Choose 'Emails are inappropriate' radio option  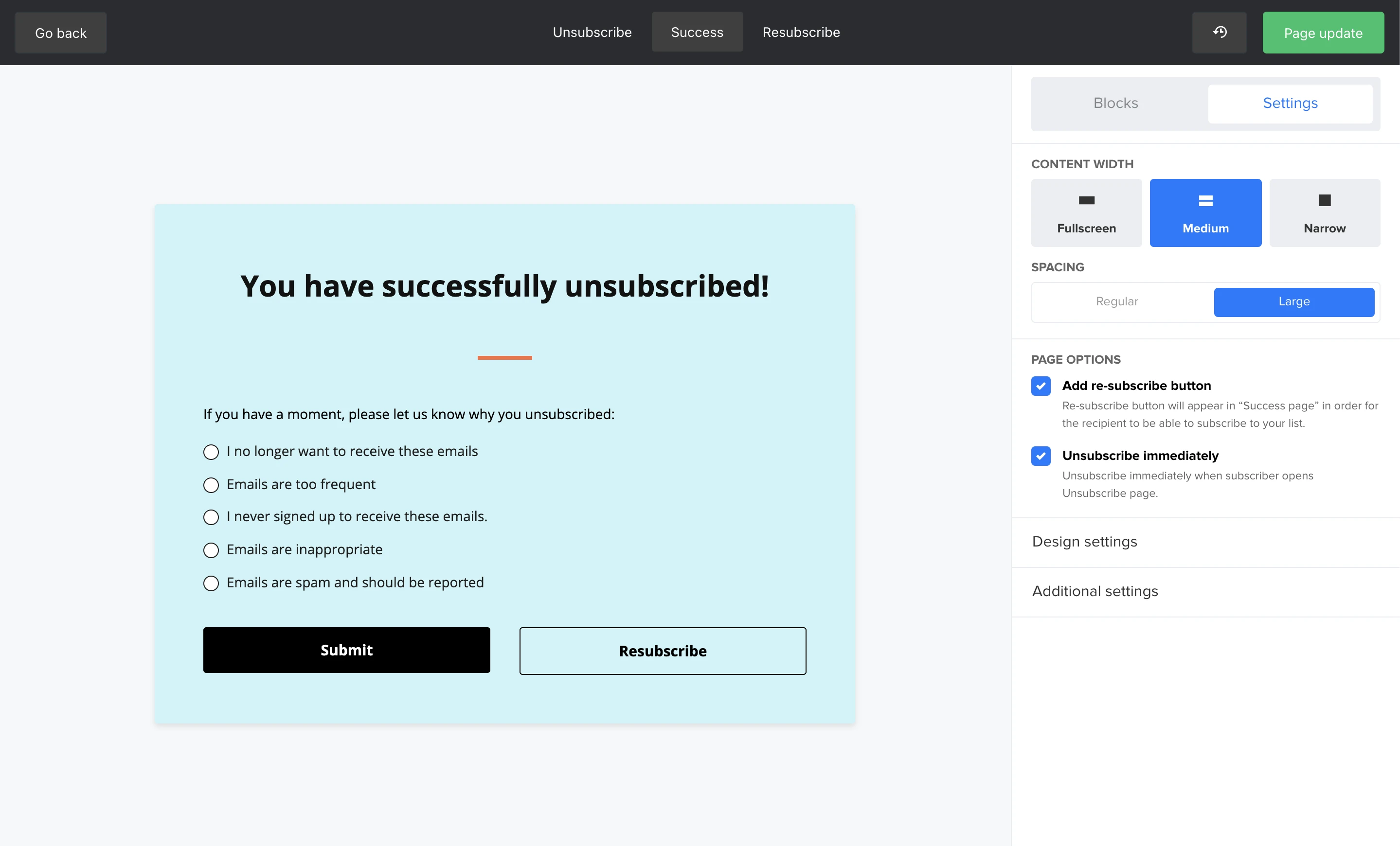click(x=211, y=550)
